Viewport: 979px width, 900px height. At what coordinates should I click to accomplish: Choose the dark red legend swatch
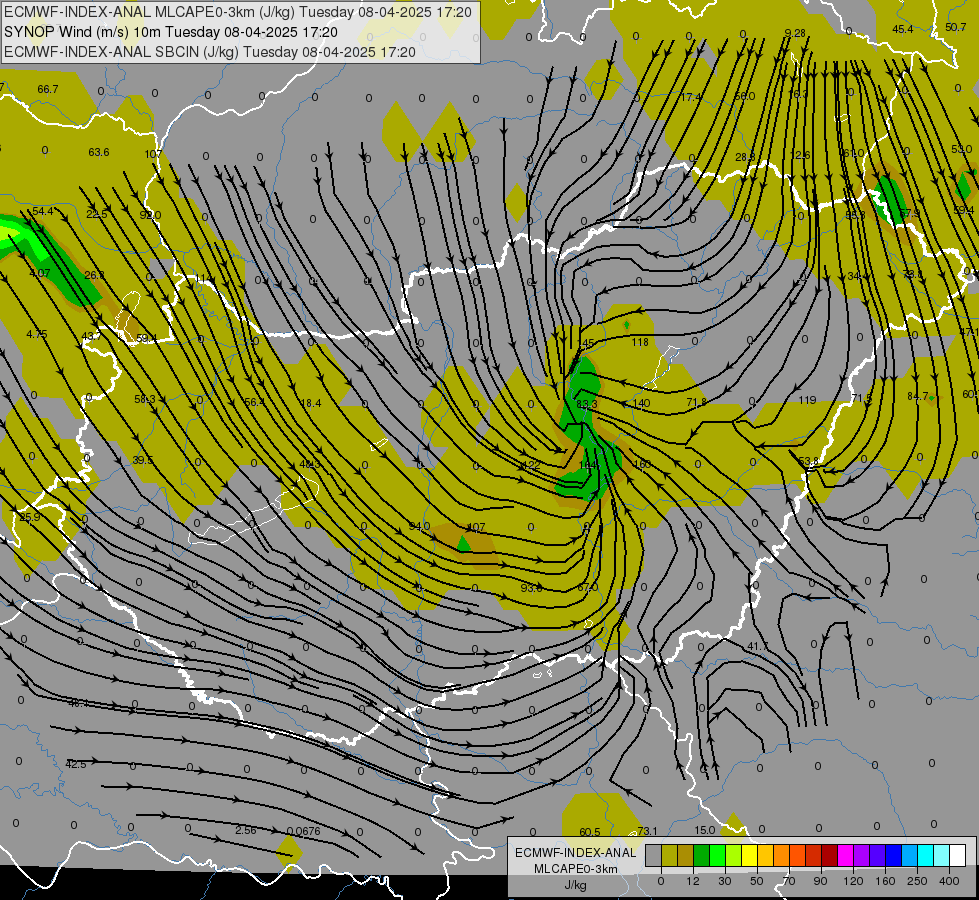(x=830, y=856)
